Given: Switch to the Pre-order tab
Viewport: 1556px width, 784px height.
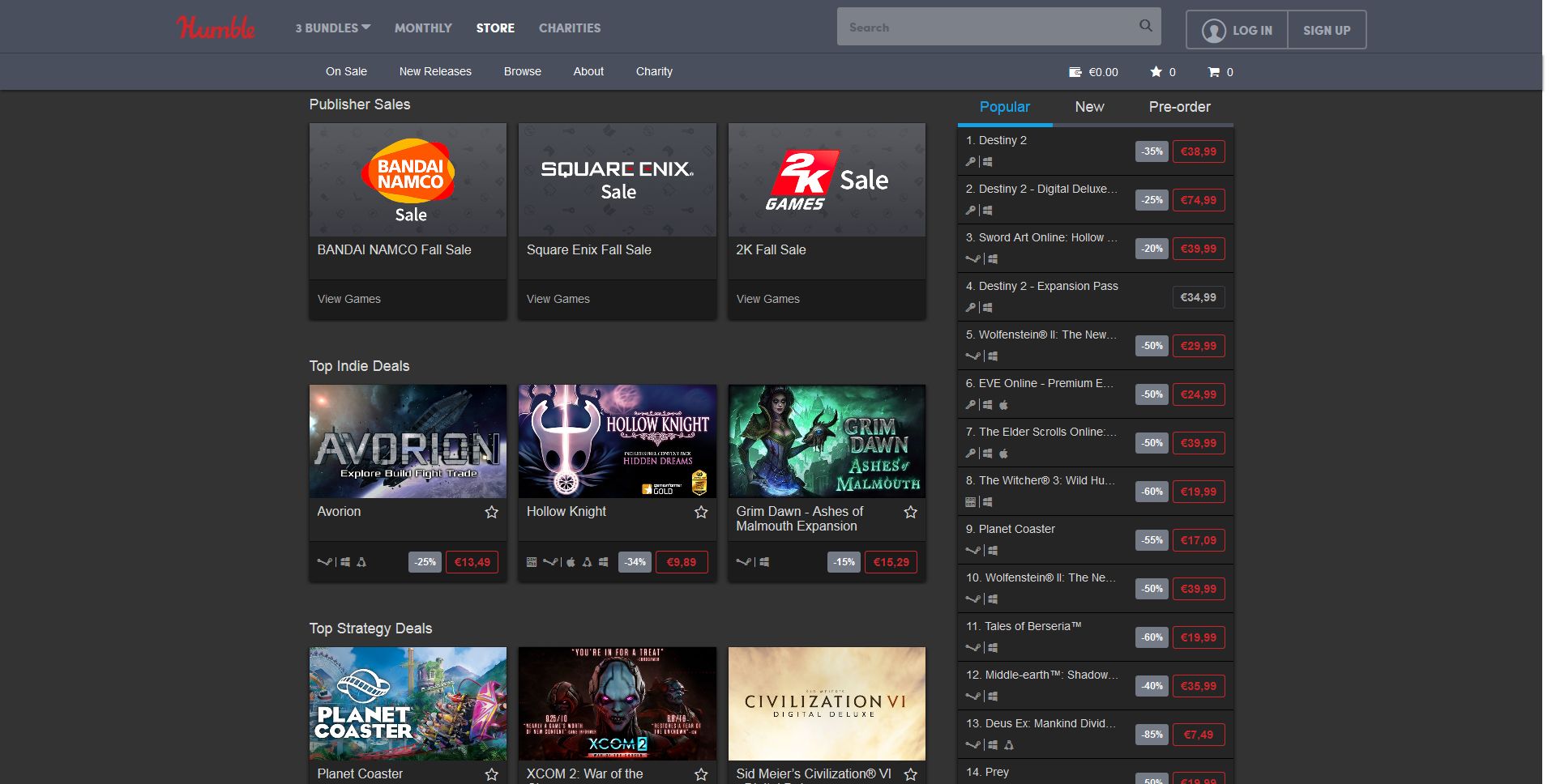Looking at the screenshot, I should point(1180,107).
